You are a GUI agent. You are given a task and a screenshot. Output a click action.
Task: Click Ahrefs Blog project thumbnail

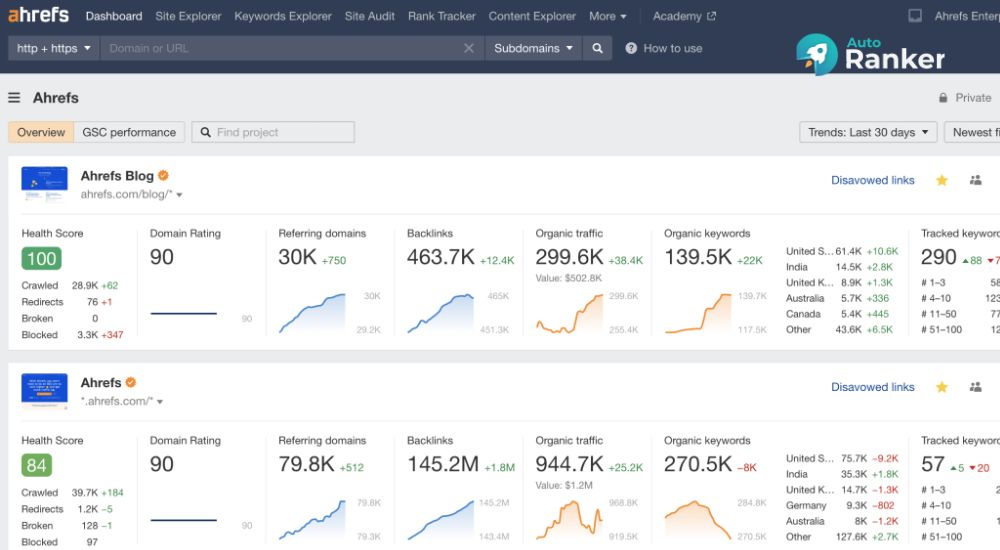point(44,184)
